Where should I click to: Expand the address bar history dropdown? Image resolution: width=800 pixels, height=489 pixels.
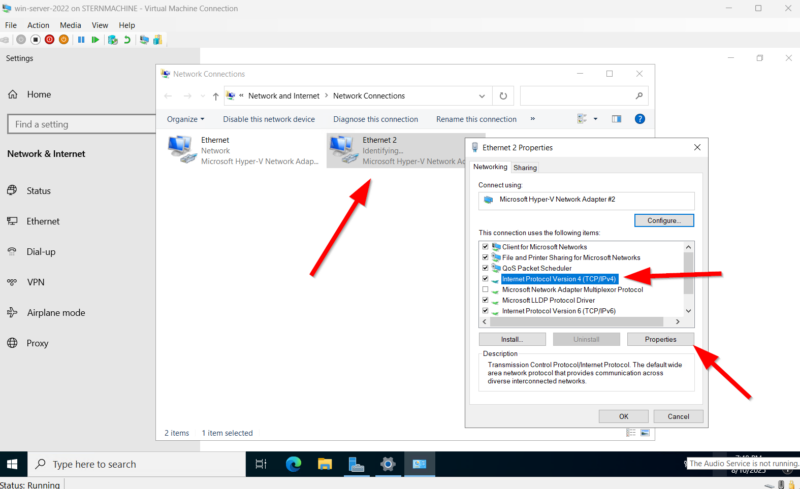click(482, 96)
